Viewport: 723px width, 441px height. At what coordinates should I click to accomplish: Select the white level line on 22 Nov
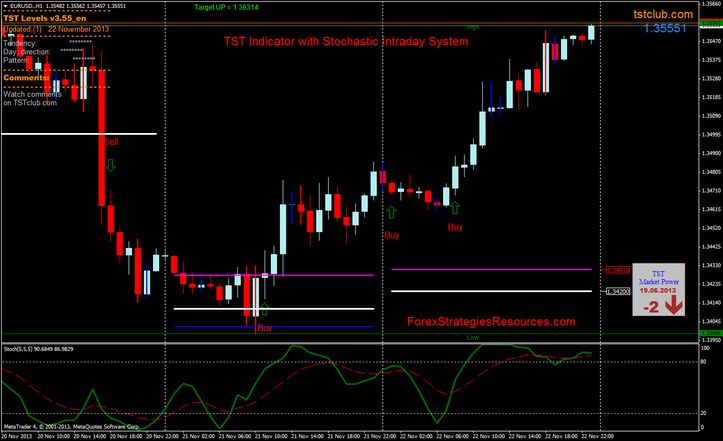pyautogui.click(x=491, y=291)
